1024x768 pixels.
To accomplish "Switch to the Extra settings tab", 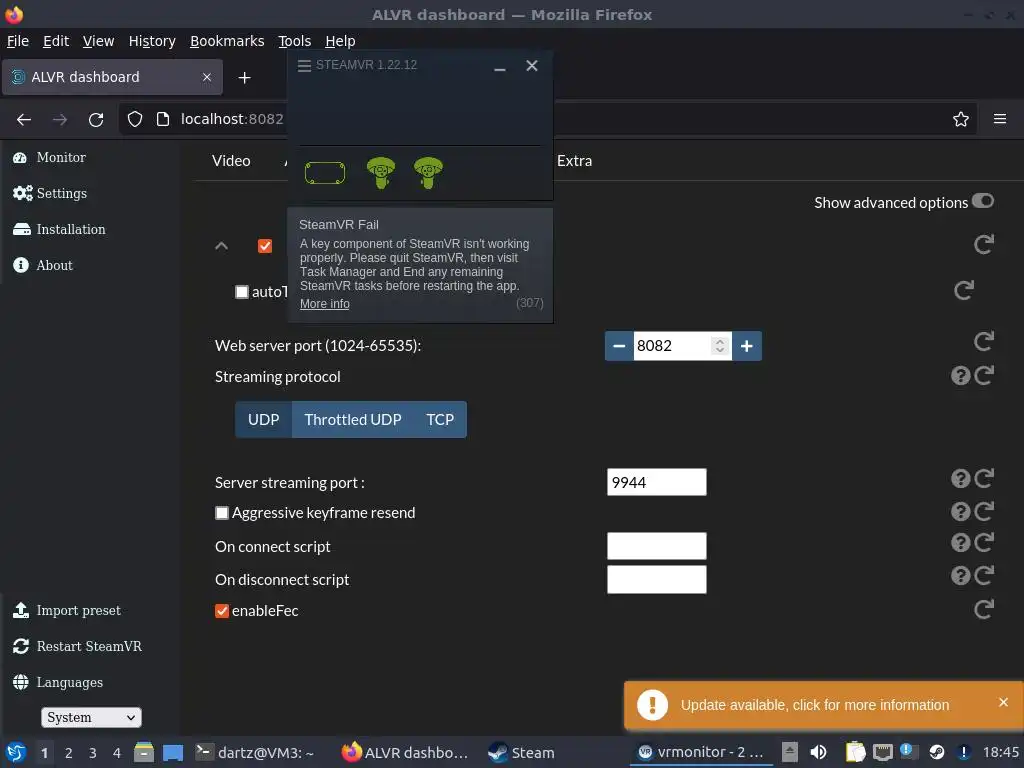I will [x=575, y=161].
